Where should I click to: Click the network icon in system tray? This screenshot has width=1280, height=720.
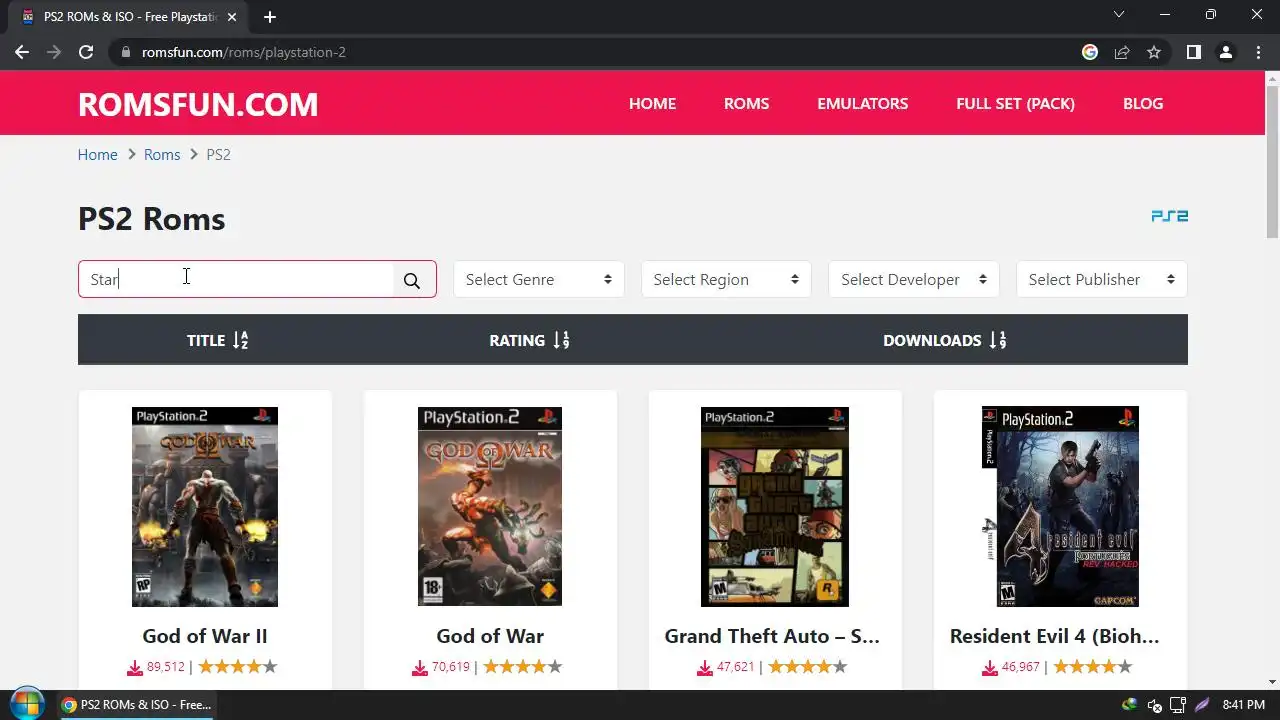(x=1177, y=705)
